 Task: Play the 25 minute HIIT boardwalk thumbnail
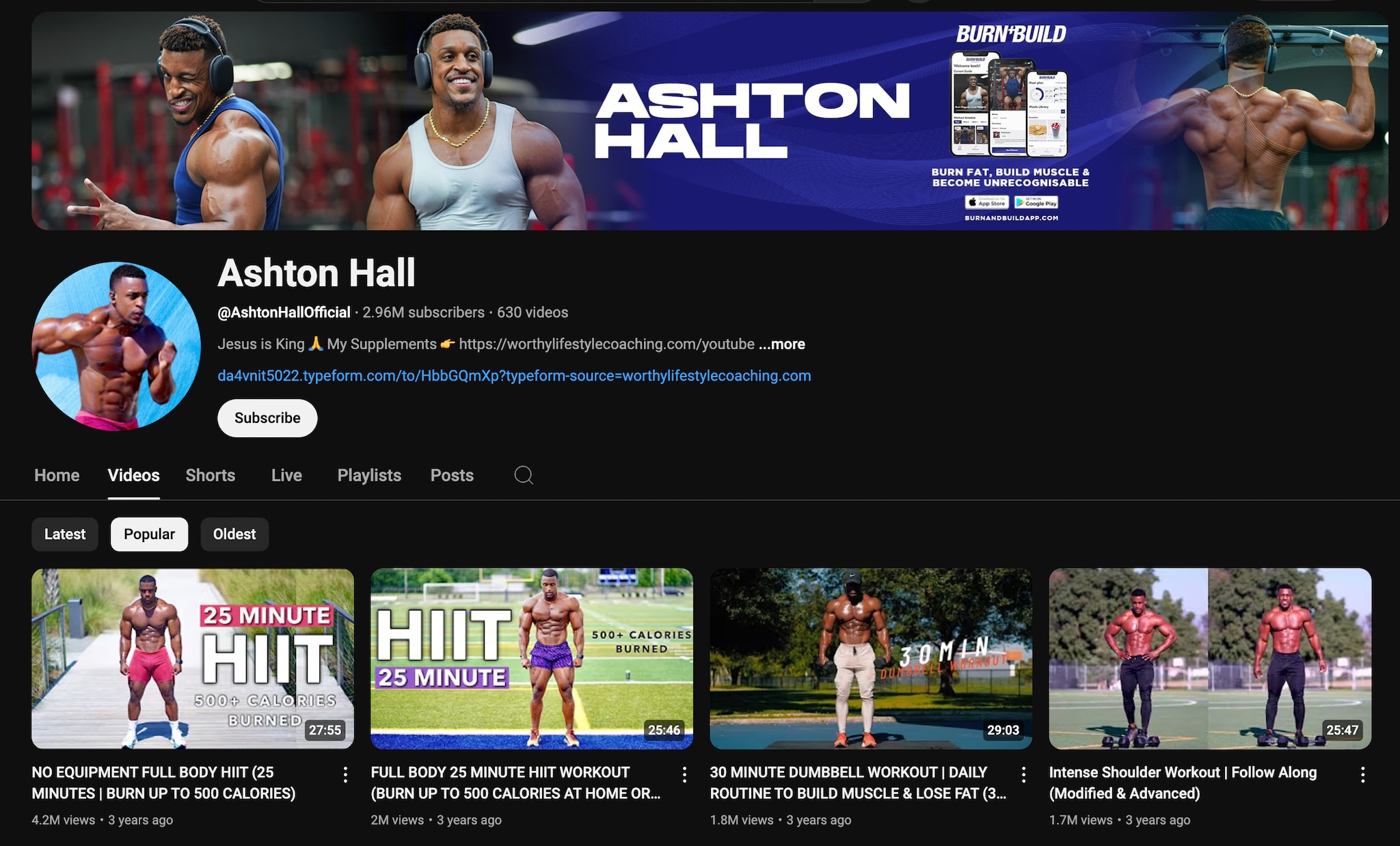pyautogui.click(x=193, y=658)
